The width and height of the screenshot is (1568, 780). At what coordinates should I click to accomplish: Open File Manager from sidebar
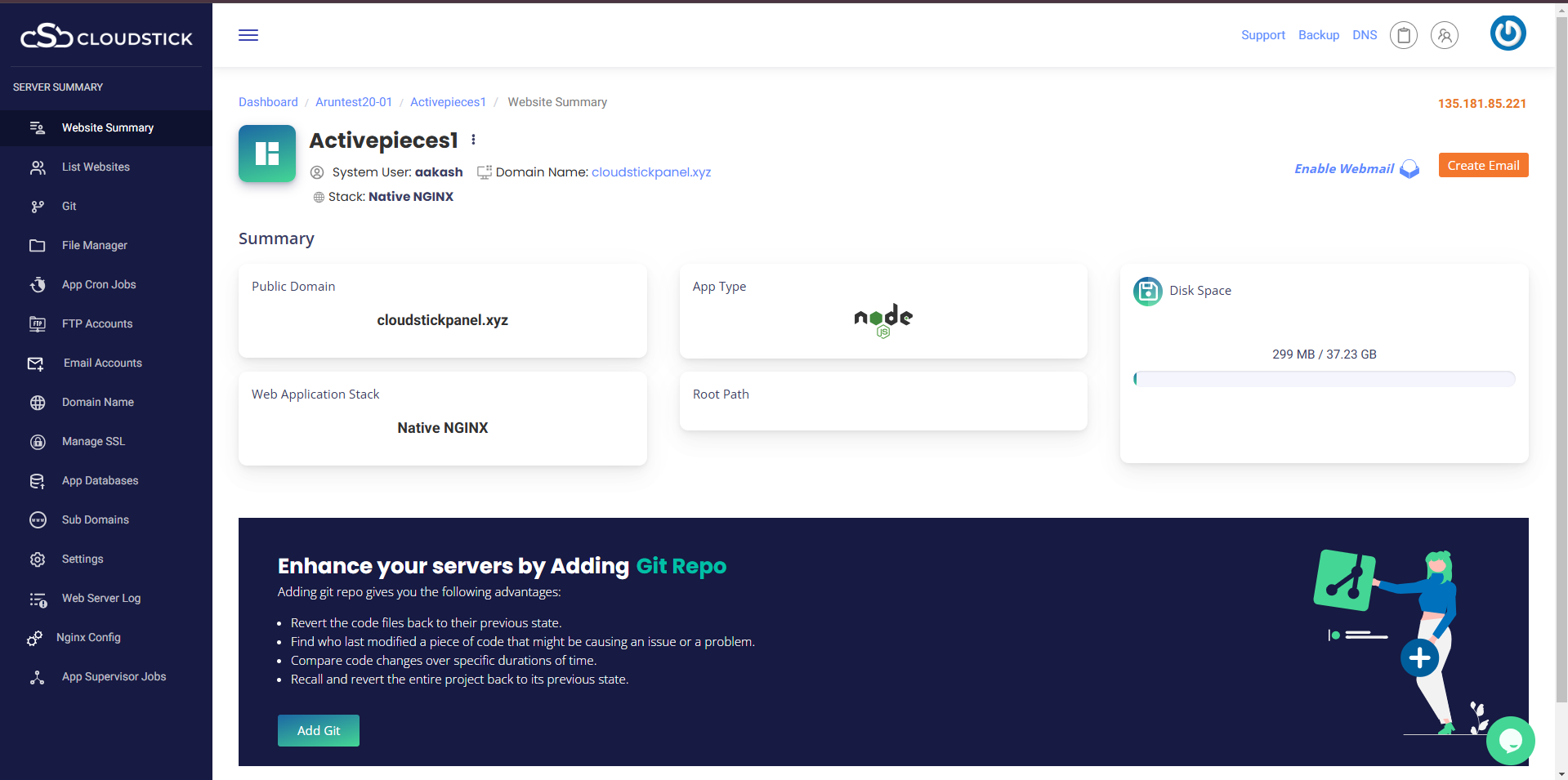pos(94,245)
